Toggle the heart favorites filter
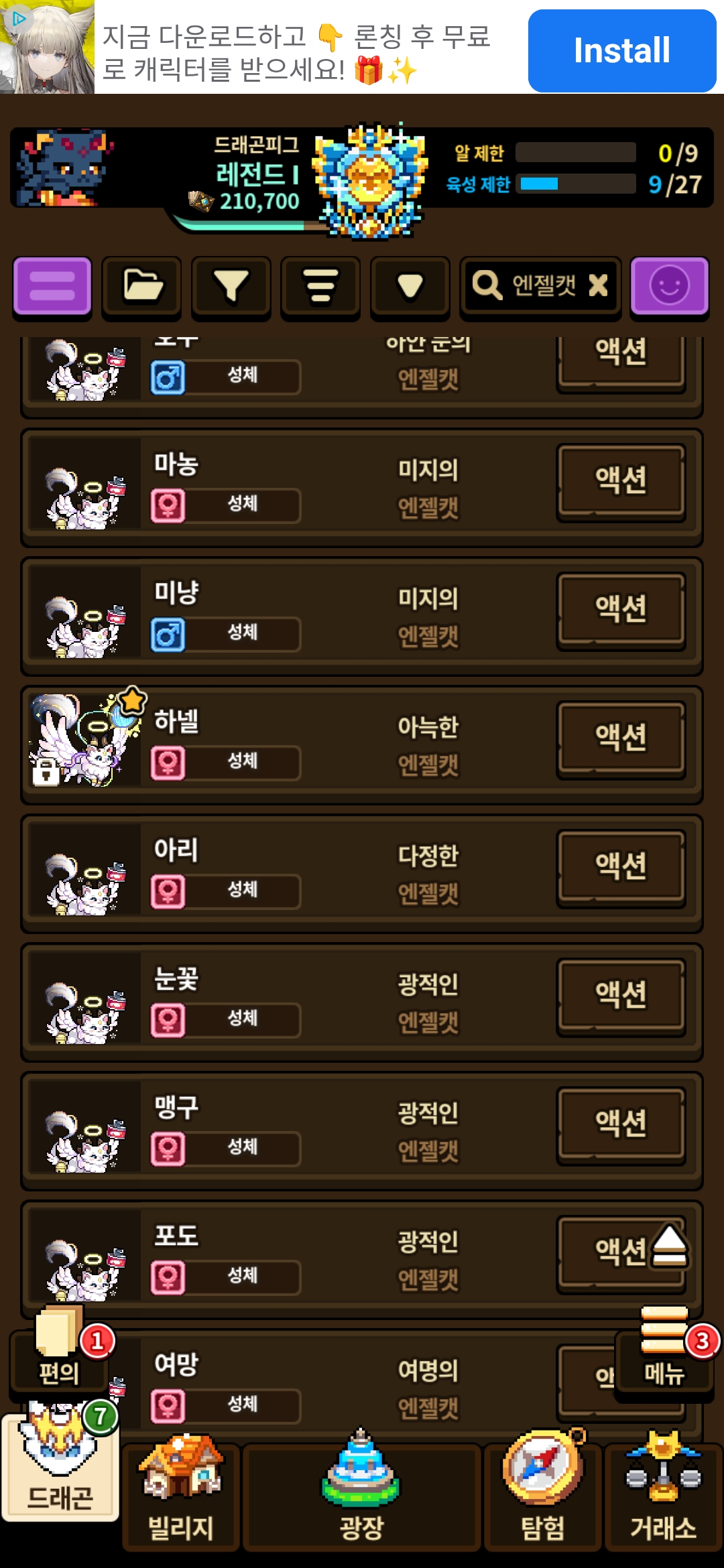724x1568 pixels. click(410, 287)
